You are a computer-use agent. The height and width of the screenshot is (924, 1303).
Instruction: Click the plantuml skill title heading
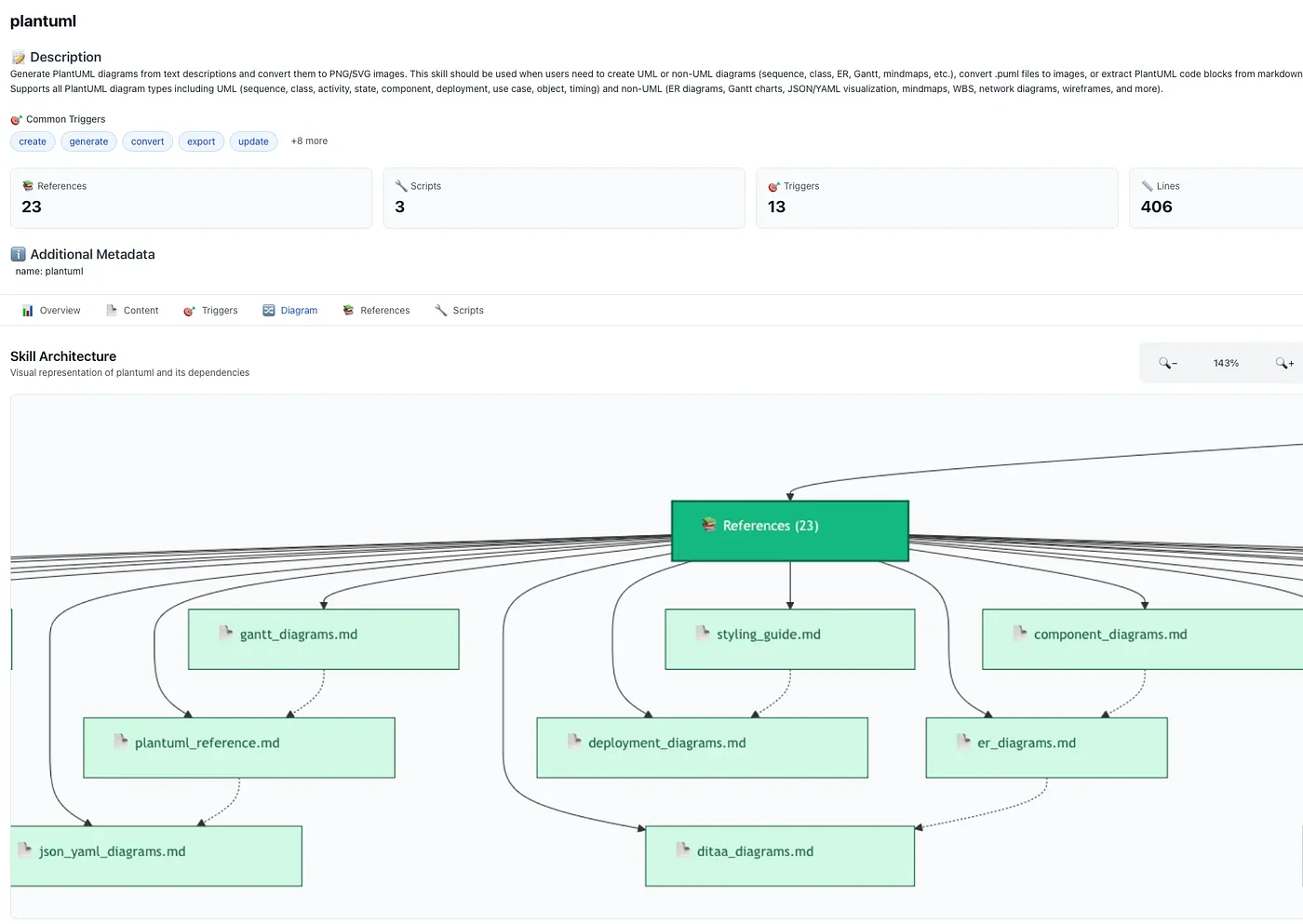click(43, 20)
